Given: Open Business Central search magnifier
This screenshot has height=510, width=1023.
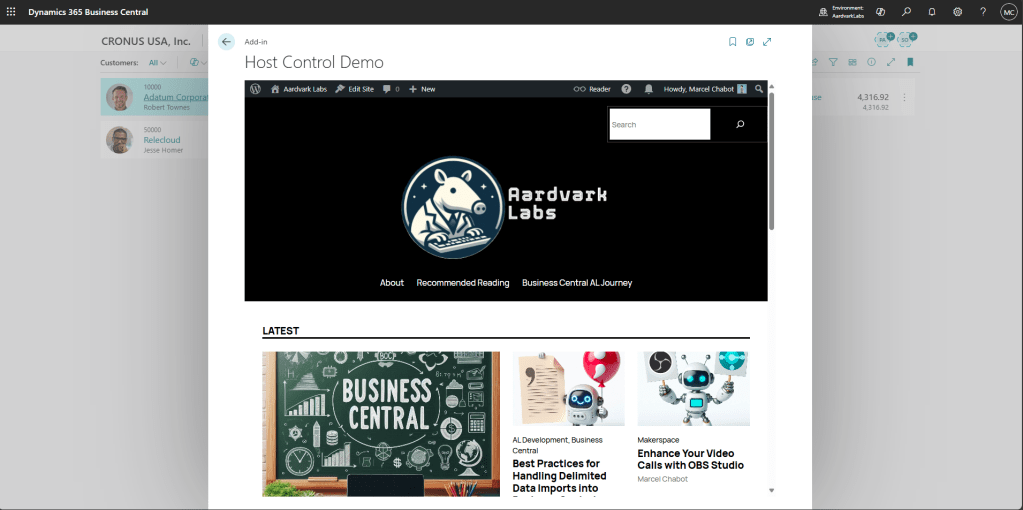Looking at the screenshot, I should (906, 12).
